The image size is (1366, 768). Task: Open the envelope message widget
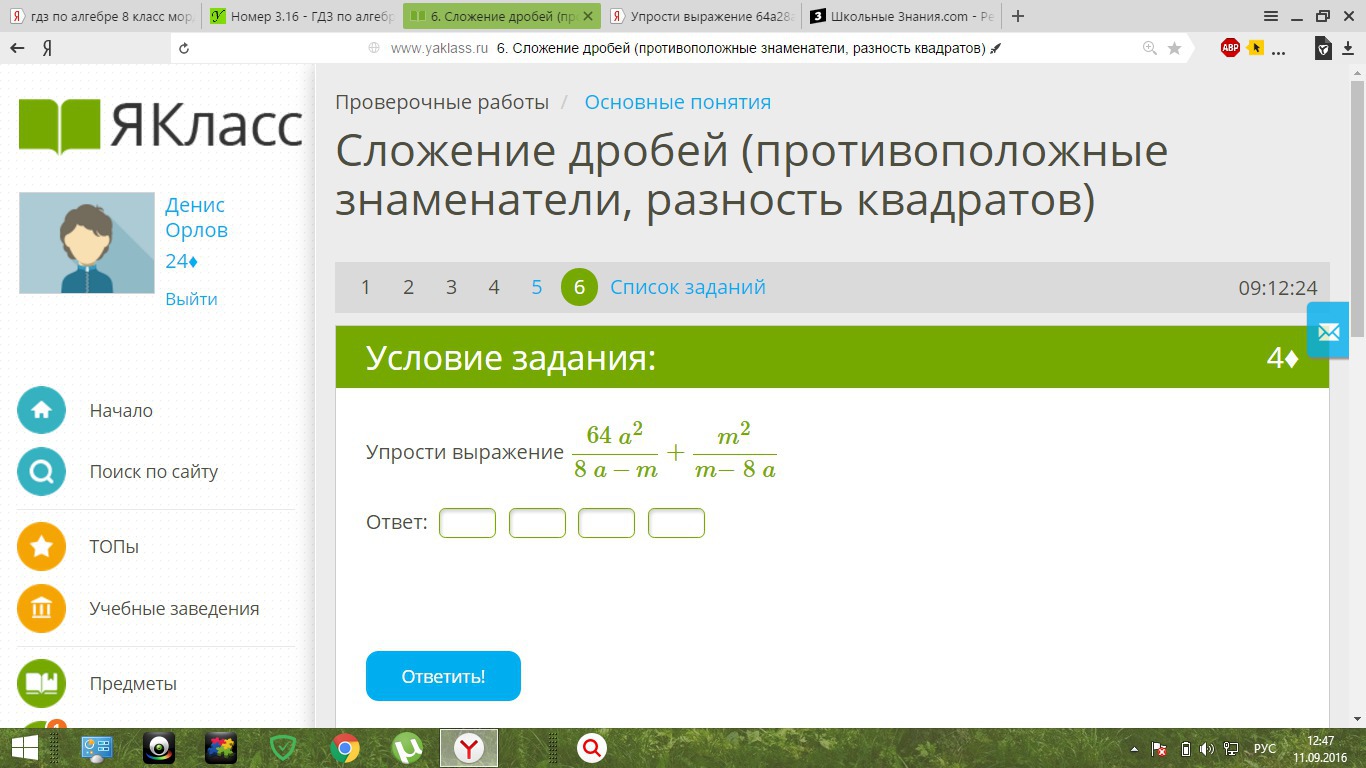[1328, 331]
